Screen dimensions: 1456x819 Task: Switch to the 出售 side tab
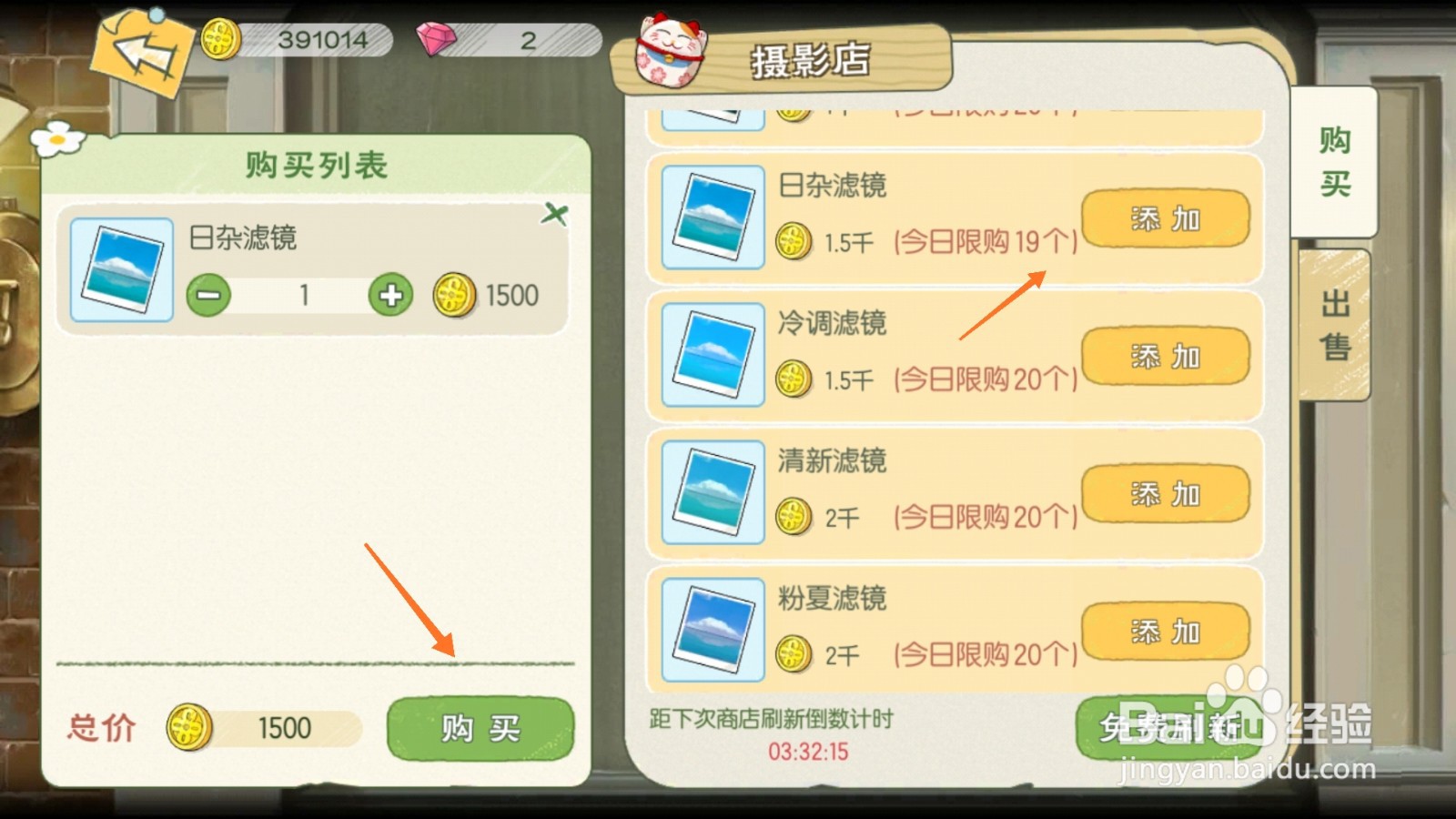[1334, 325]
